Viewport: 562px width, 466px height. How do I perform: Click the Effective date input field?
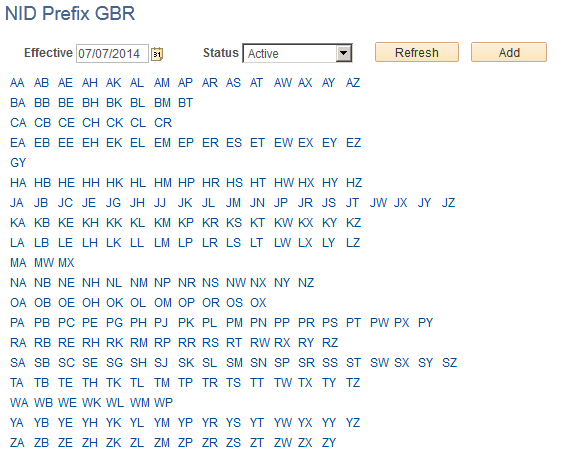112,54
